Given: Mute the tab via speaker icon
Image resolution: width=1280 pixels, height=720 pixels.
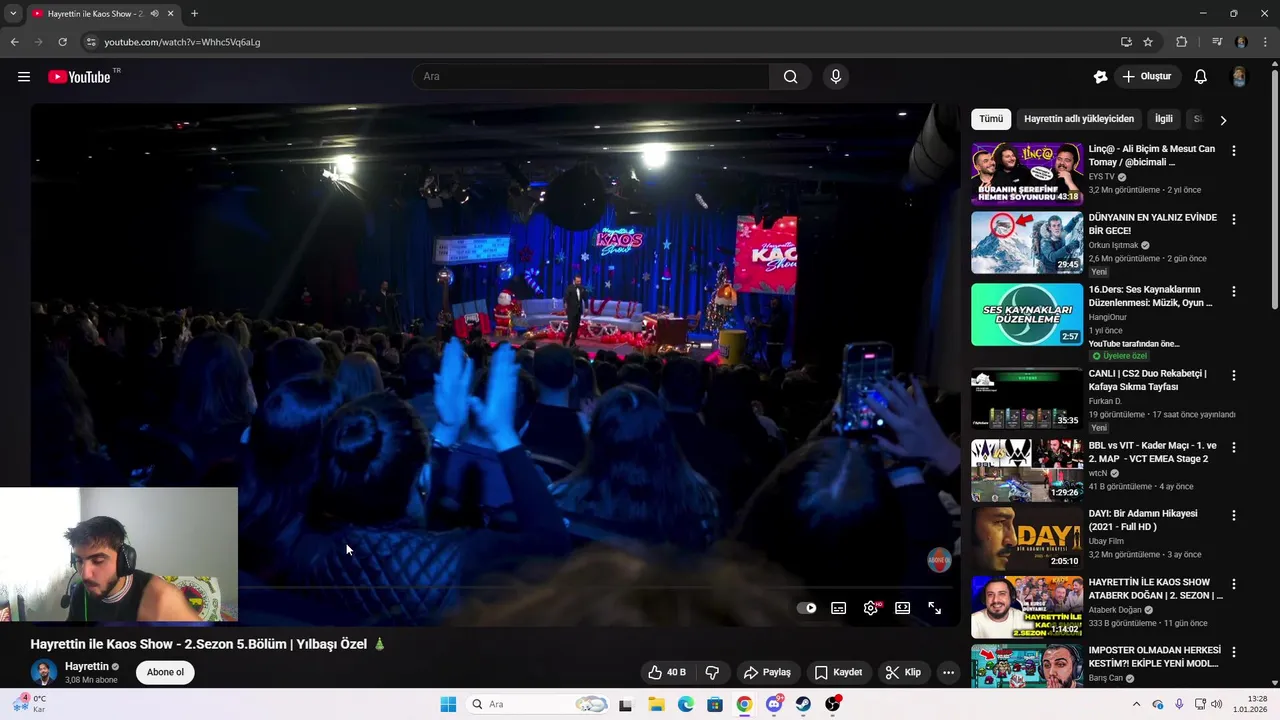Looking at the screenshot, I should 154,14.
